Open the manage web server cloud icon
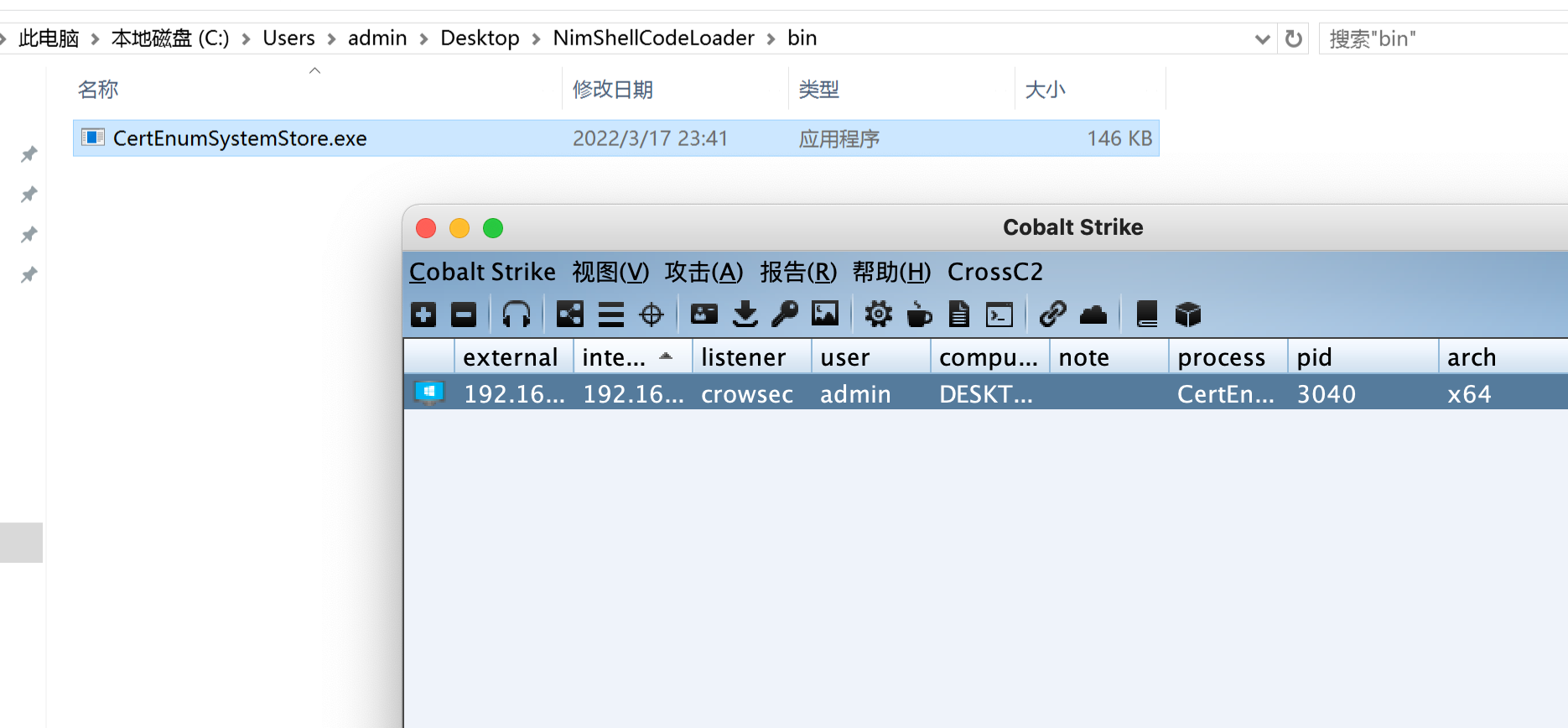The width and height of the screenshot is (1568, 728). click(1093, 315)
